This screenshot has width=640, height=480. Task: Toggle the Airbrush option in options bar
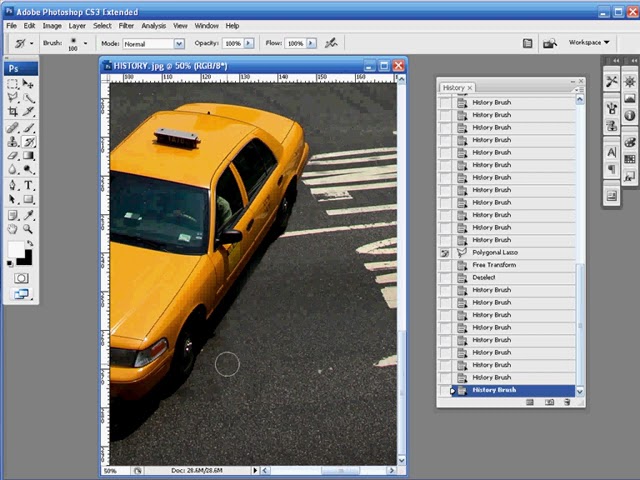coord(331,43)
